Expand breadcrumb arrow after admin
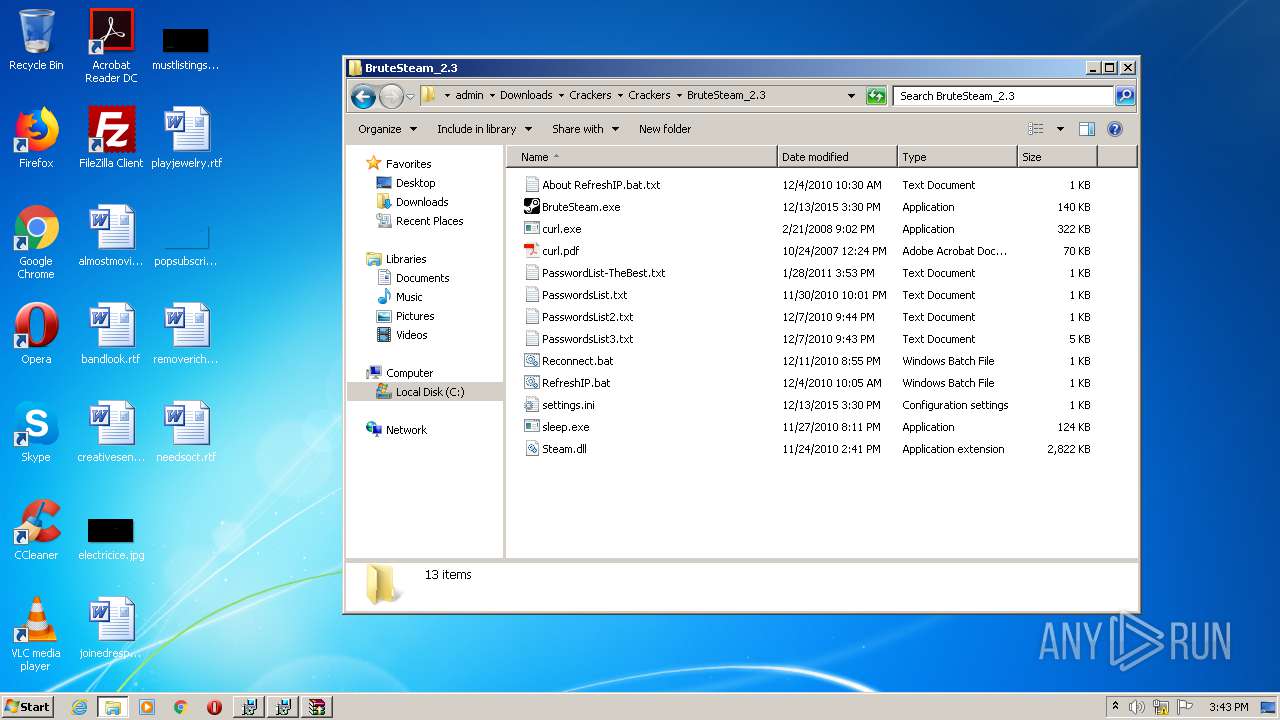The height and width of the screenshot is (720, 1280). coord(492,96)
